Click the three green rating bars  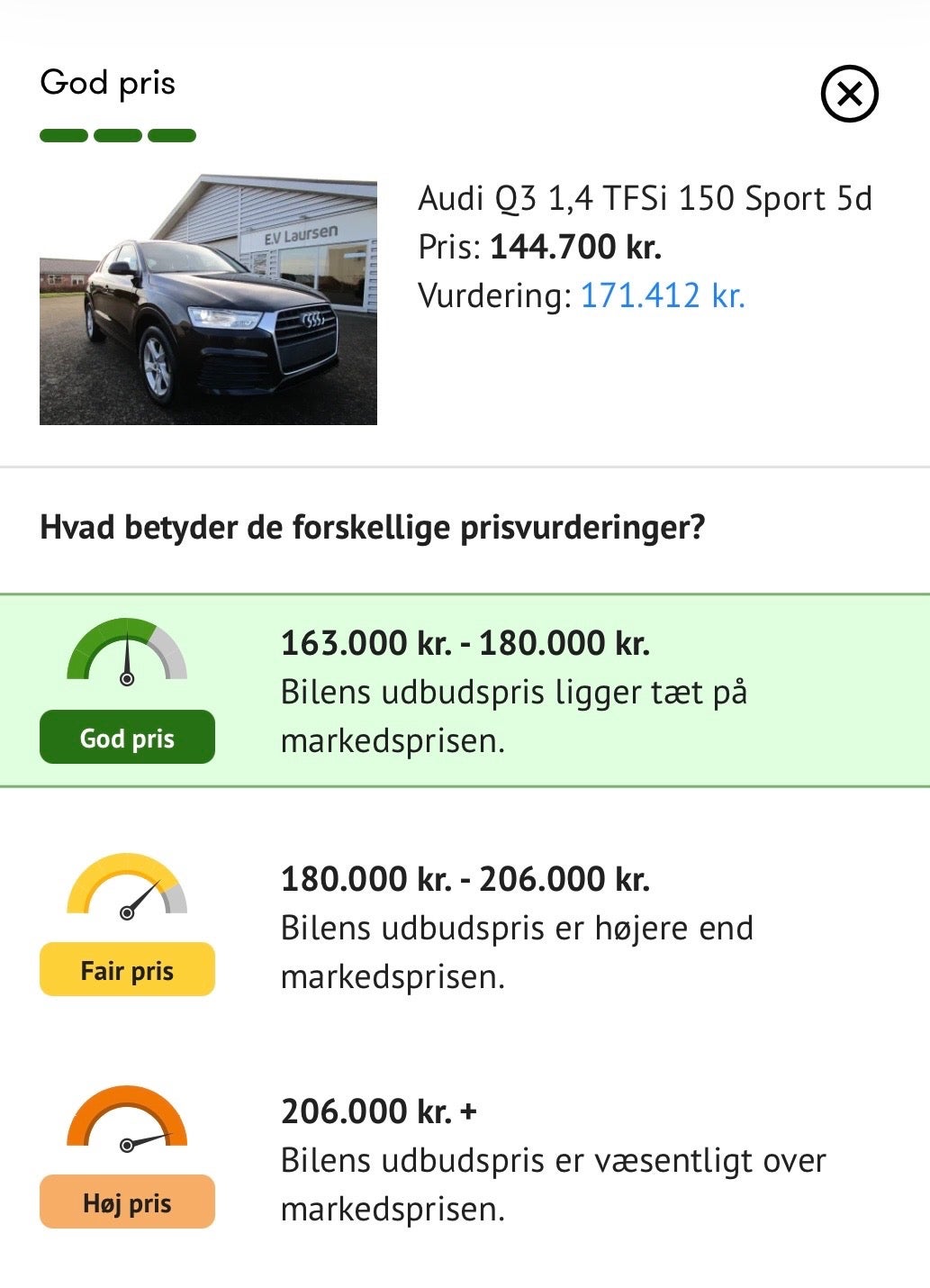tap(118, 136)
